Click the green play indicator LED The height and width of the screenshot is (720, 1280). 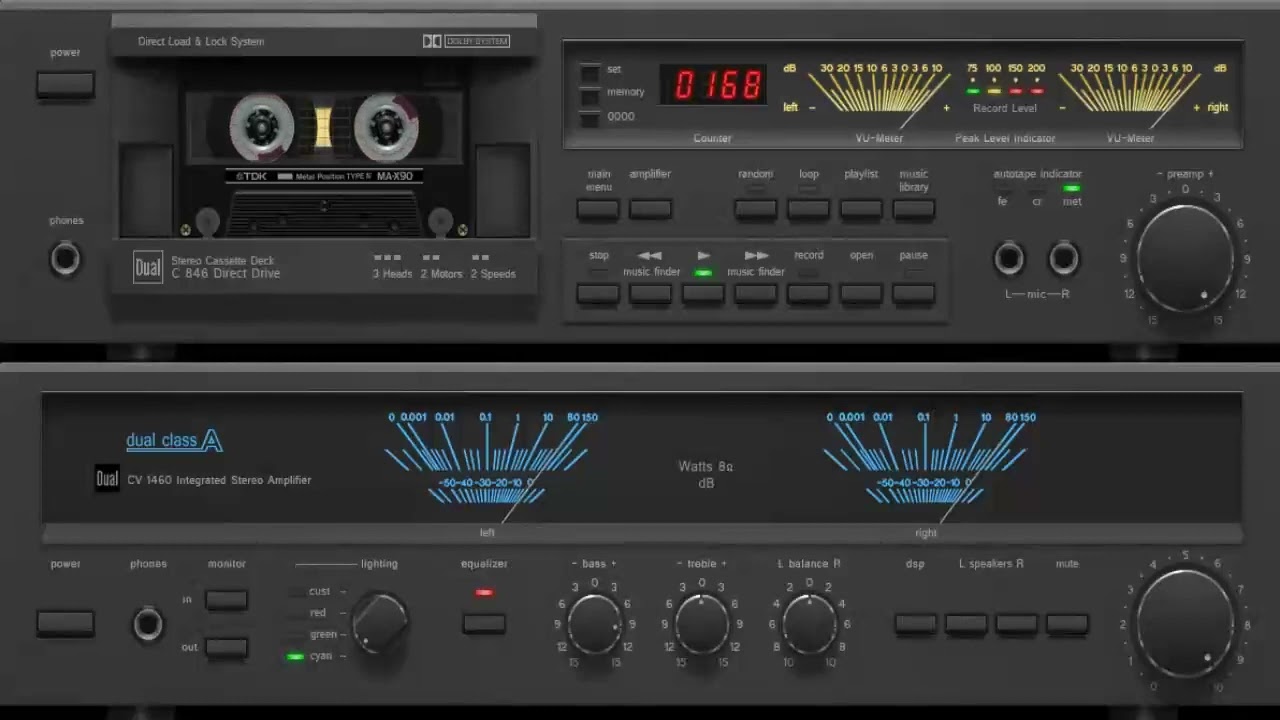click(703, 272)
